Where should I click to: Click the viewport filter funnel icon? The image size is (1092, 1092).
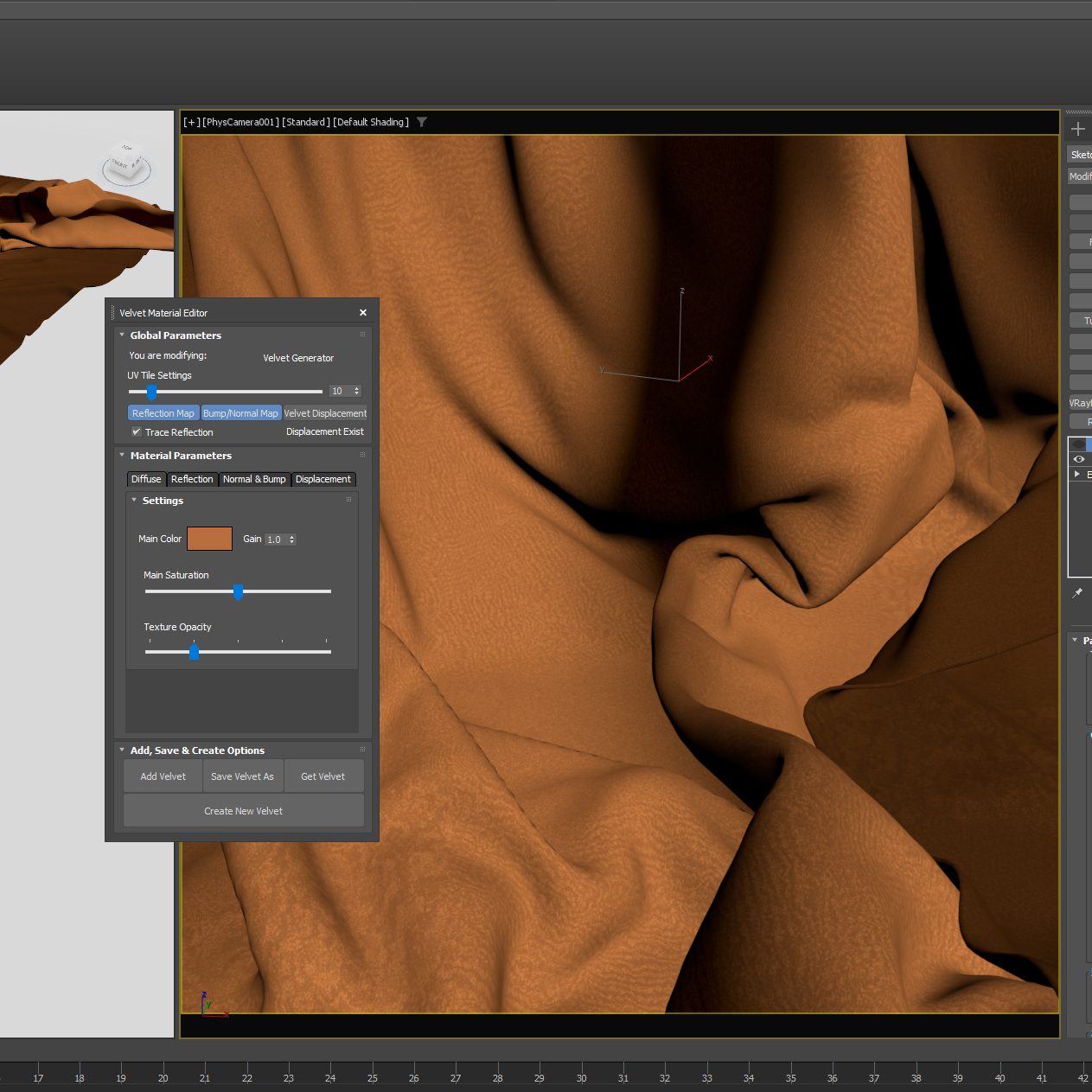click(422, 122)
